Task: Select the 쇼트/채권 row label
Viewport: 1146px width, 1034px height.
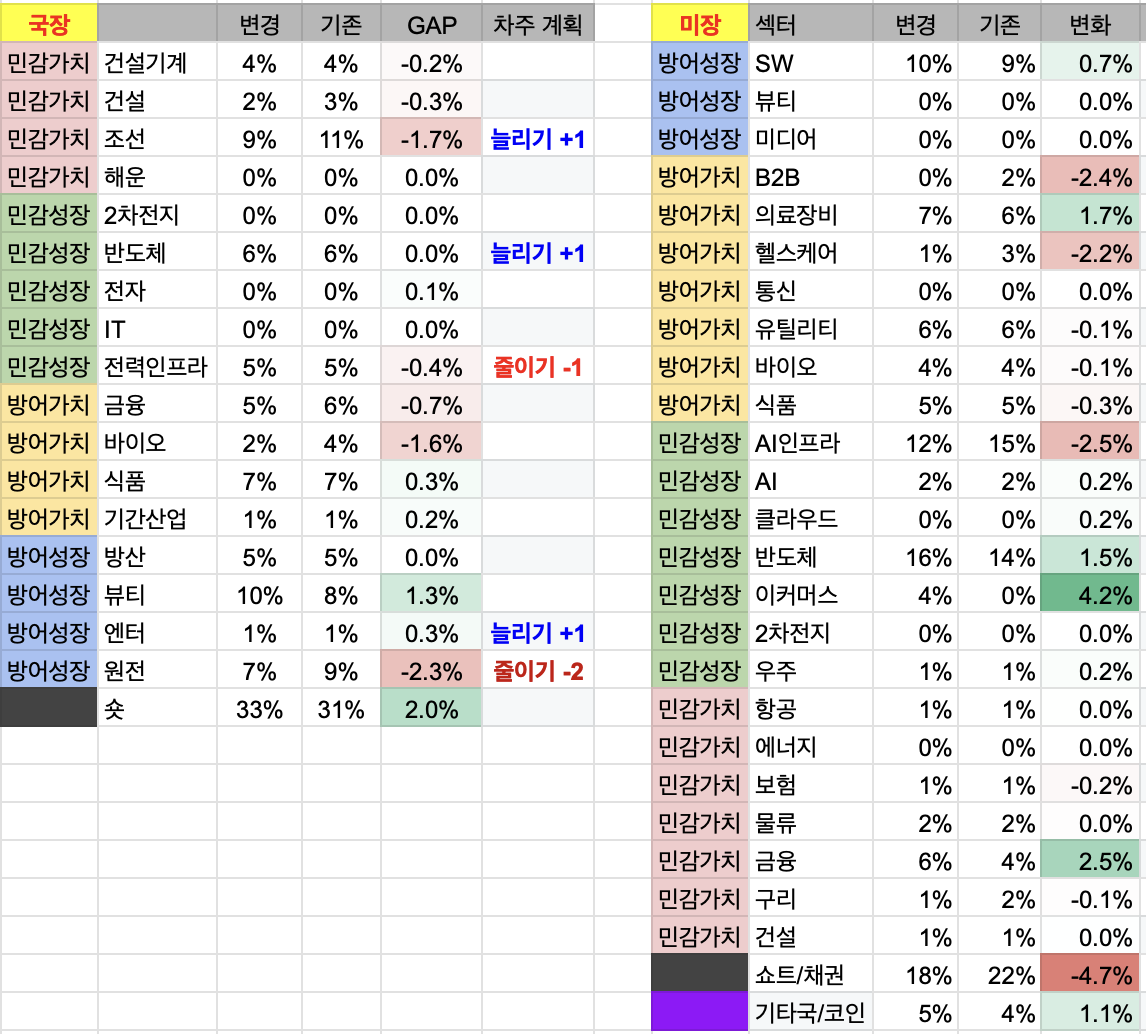Action: 810,974
